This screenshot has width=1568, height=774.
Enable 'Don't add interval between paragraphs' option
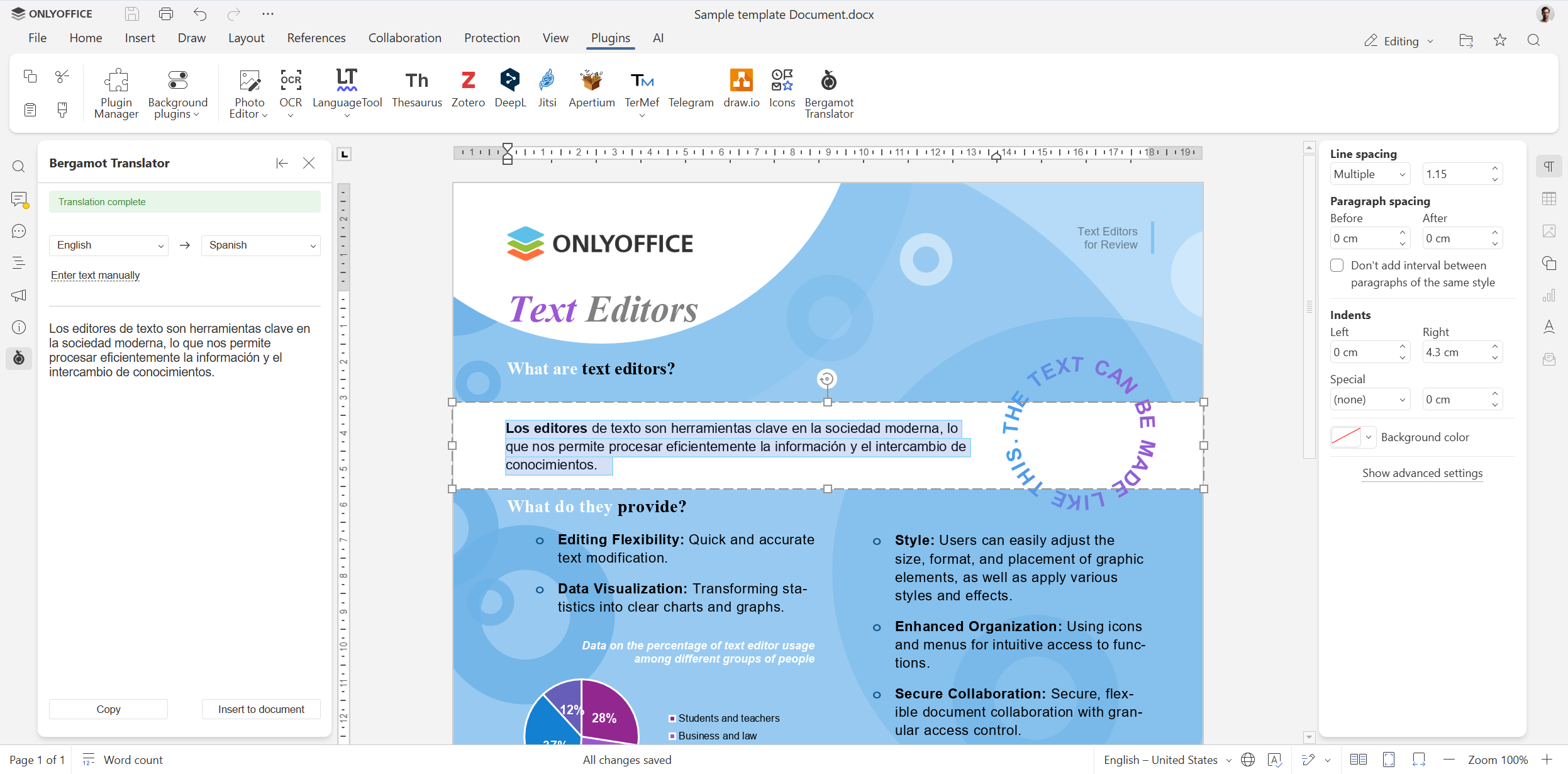pos(1337,265)
